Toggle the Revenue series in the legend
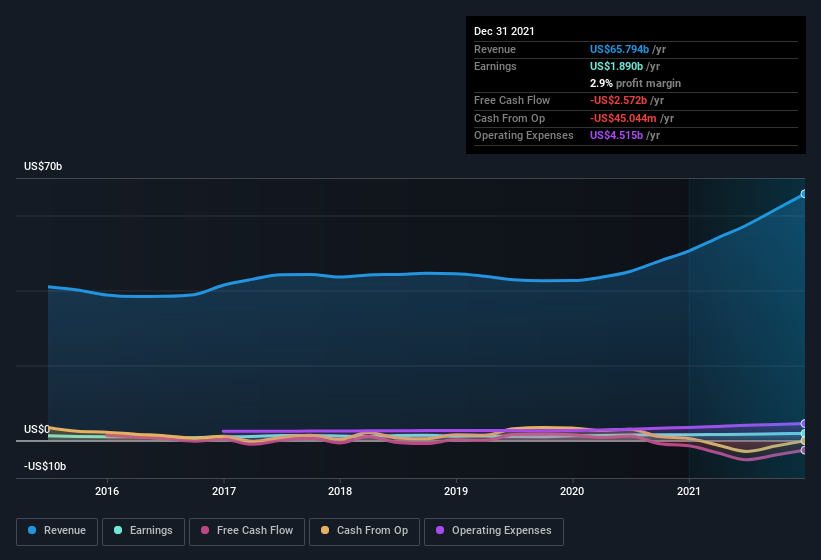 pyautogui.click(x=57, y=531)
